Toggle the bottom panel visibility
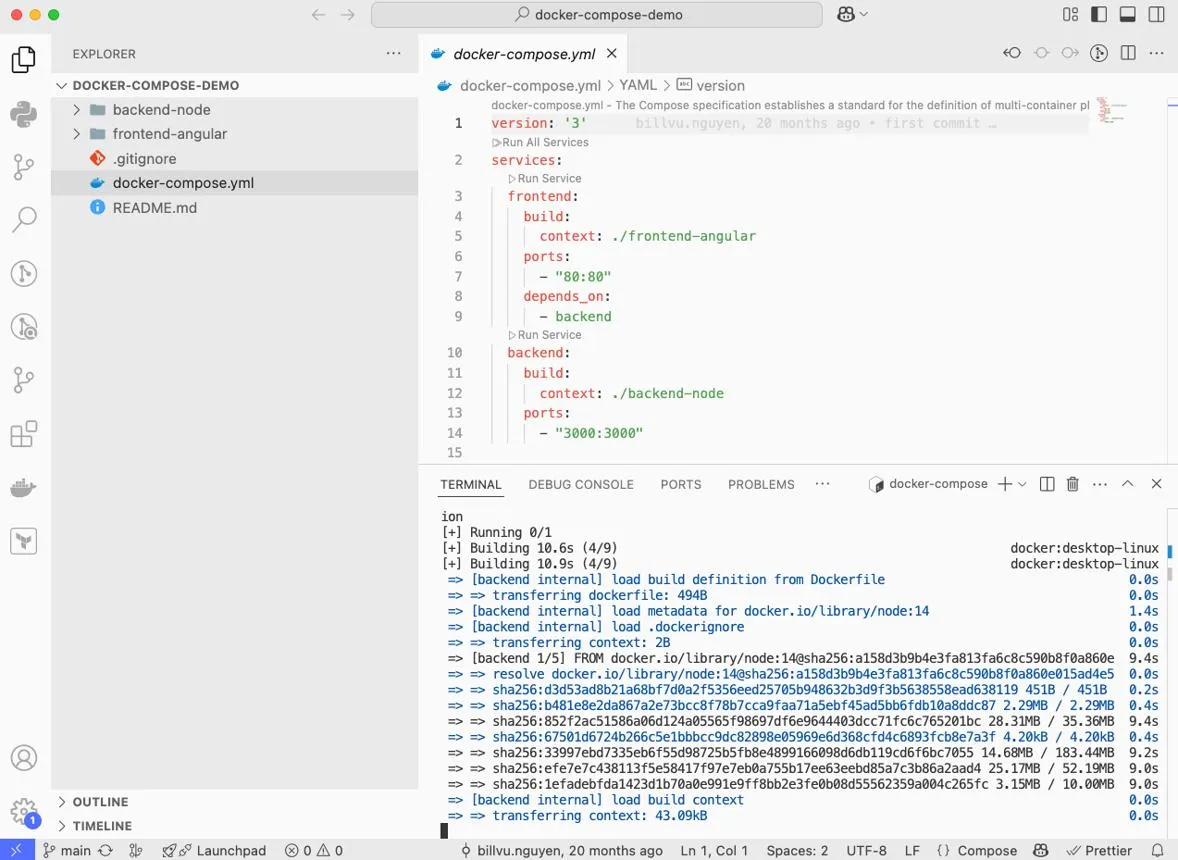This screenshot has width=1178, height=860. (x=1128, y=14)
